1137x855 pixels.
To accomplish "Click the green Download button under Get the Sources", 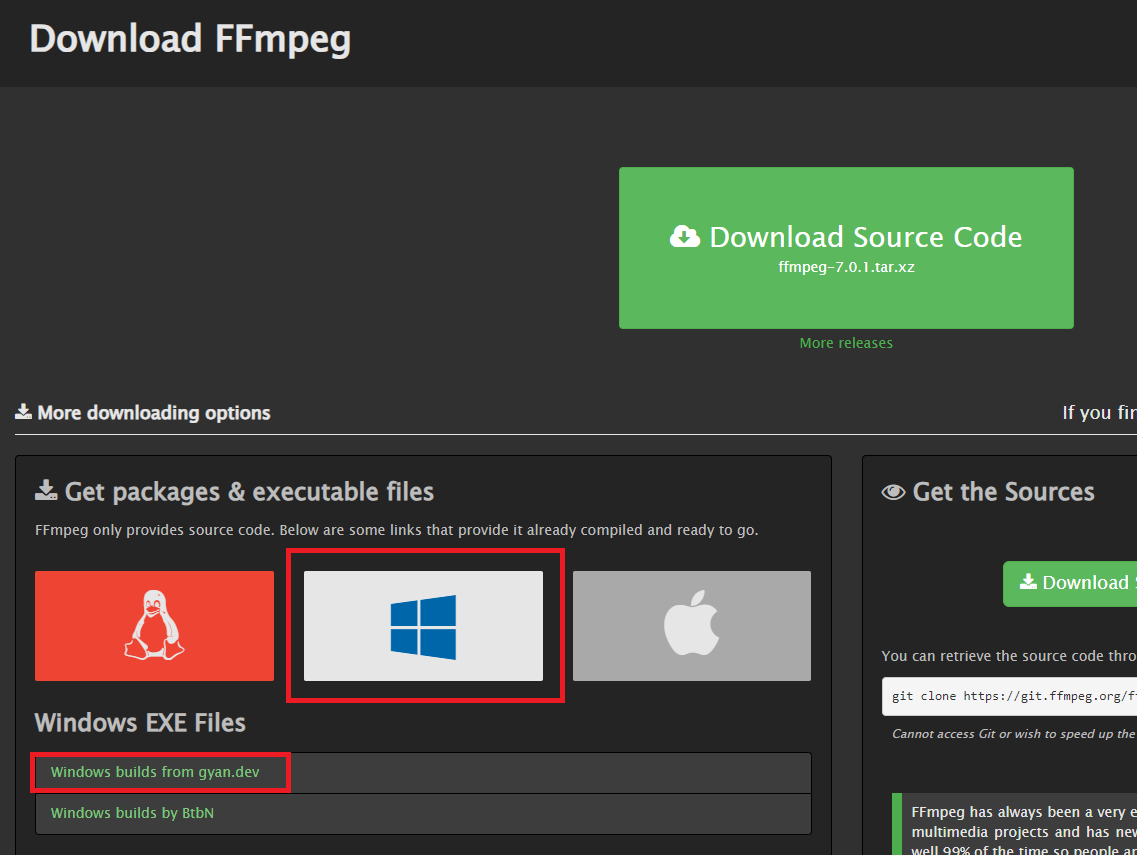I will (x=1070, y=583).
